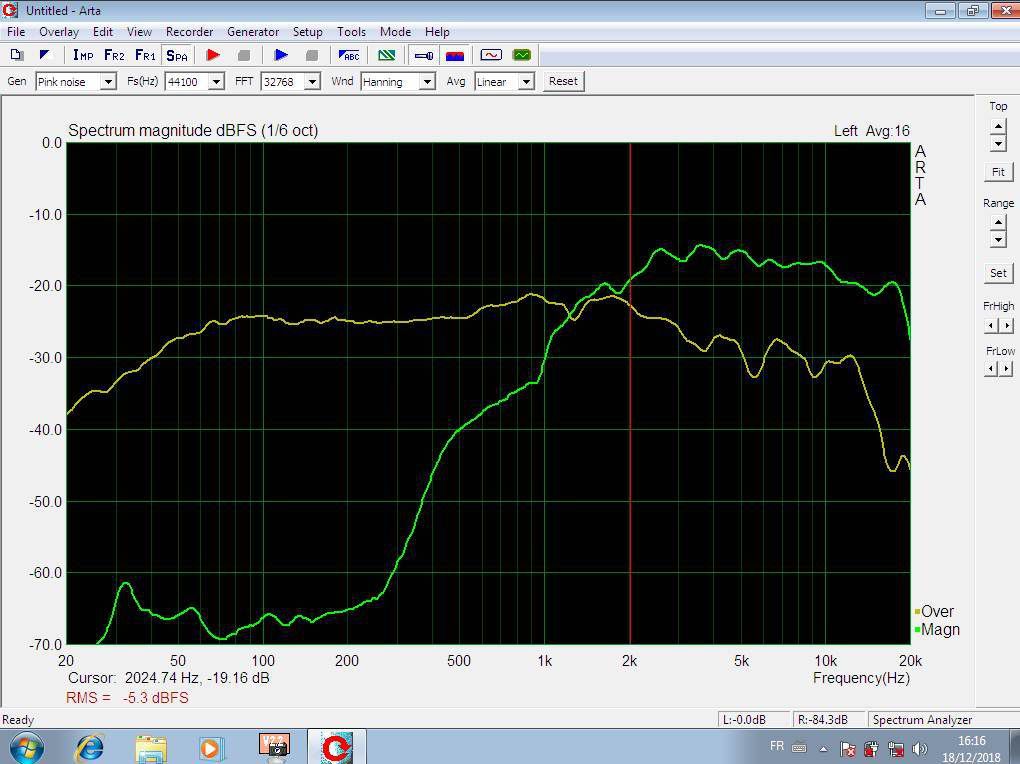Click the Fit button
1020x764 pixels.
click(999, 172)
